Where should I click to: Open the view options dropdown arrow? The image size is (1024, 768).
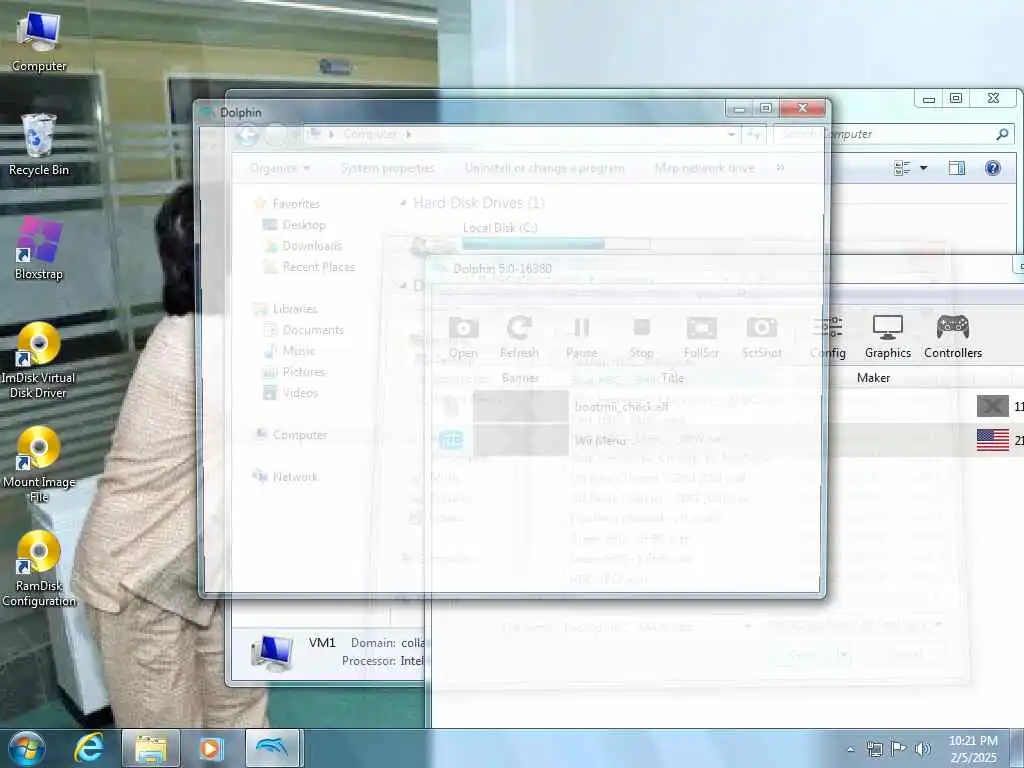point(923,168)
